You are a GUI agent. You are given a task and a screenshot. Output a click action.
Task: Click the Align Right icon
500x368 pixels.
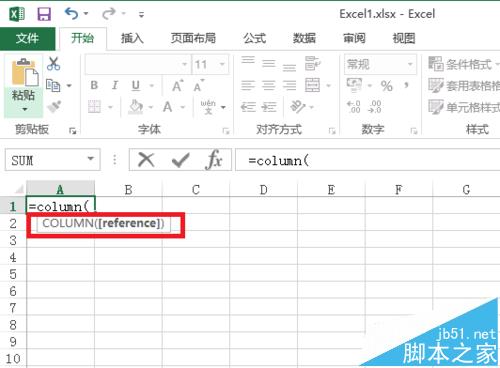(289, 85)
